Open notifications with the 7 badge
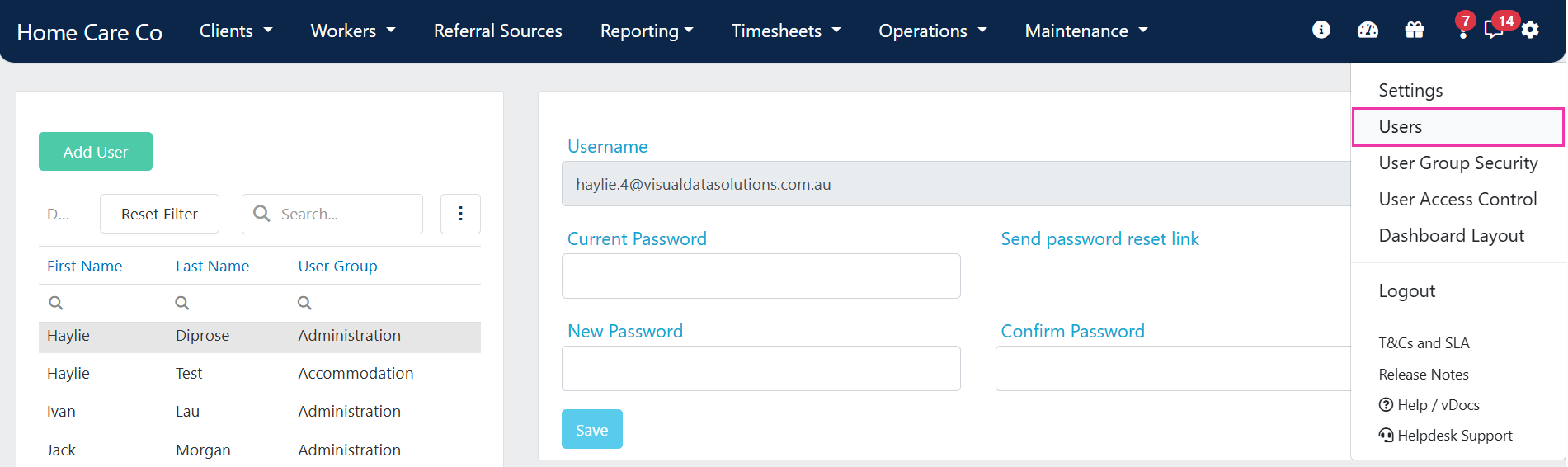Image resolution: width=1568 pixels, height=467 pixels. (1463, 26)
